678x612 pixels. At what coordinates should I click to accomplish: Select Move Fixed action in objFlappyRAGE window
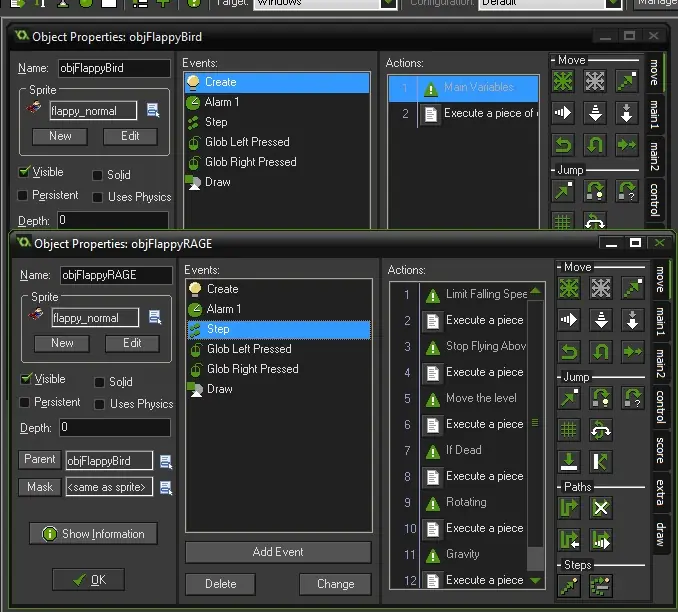pyautogui.click(x=569, y=288)
